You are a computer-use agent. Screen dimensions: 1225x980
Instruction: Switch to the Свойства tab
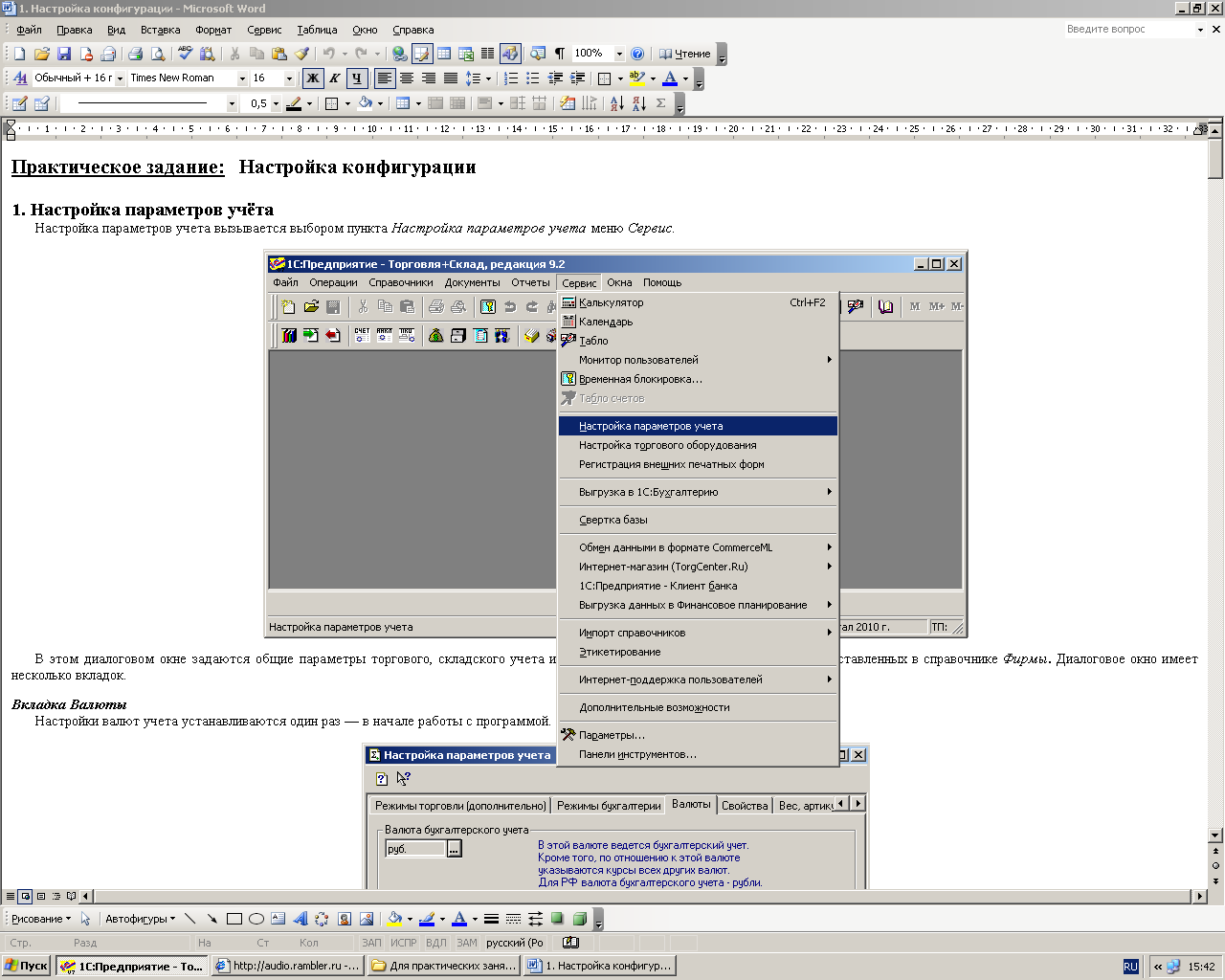pos(745,806)
